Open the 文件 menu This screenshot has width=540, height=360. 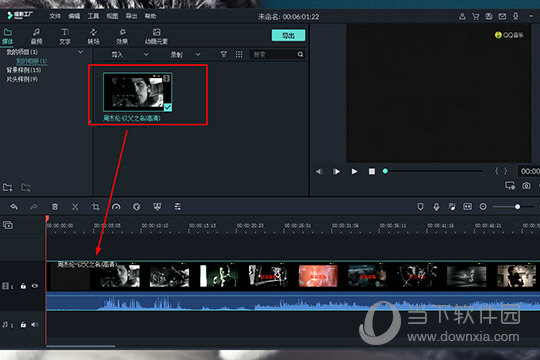click(55, 16)
